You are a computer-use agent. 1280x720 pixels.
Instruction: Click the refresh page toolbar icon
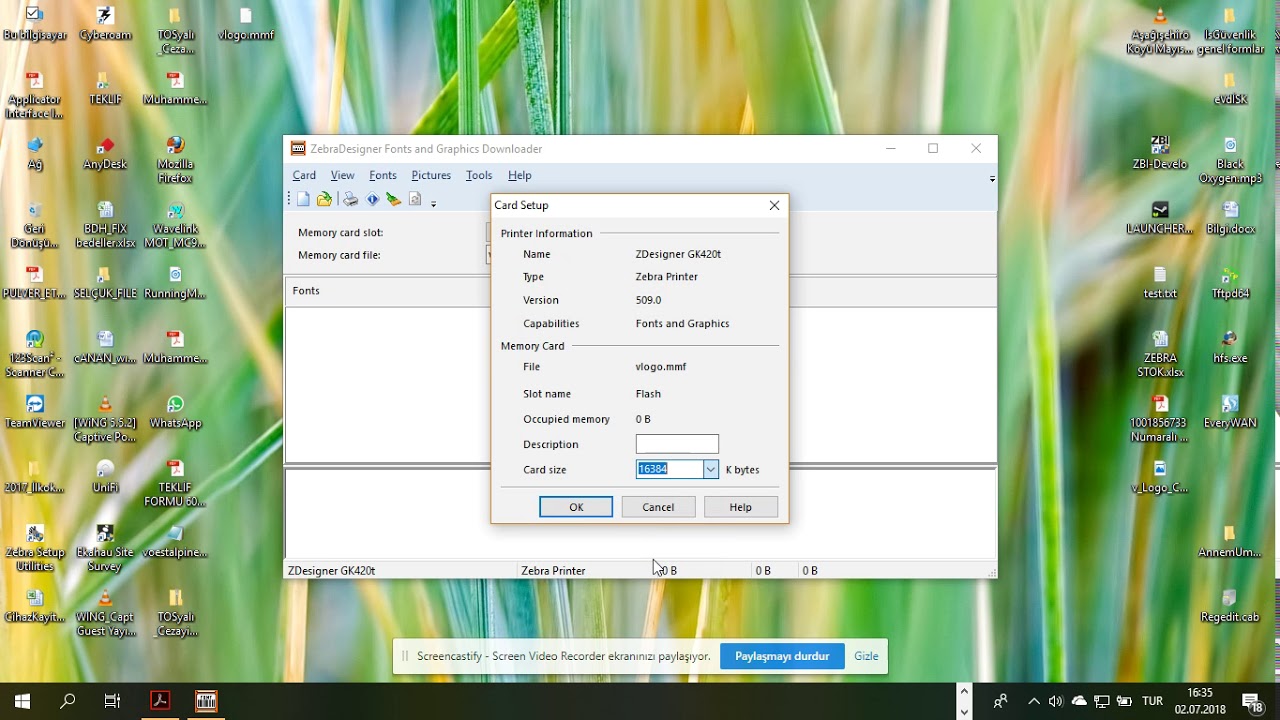[415, 200]
